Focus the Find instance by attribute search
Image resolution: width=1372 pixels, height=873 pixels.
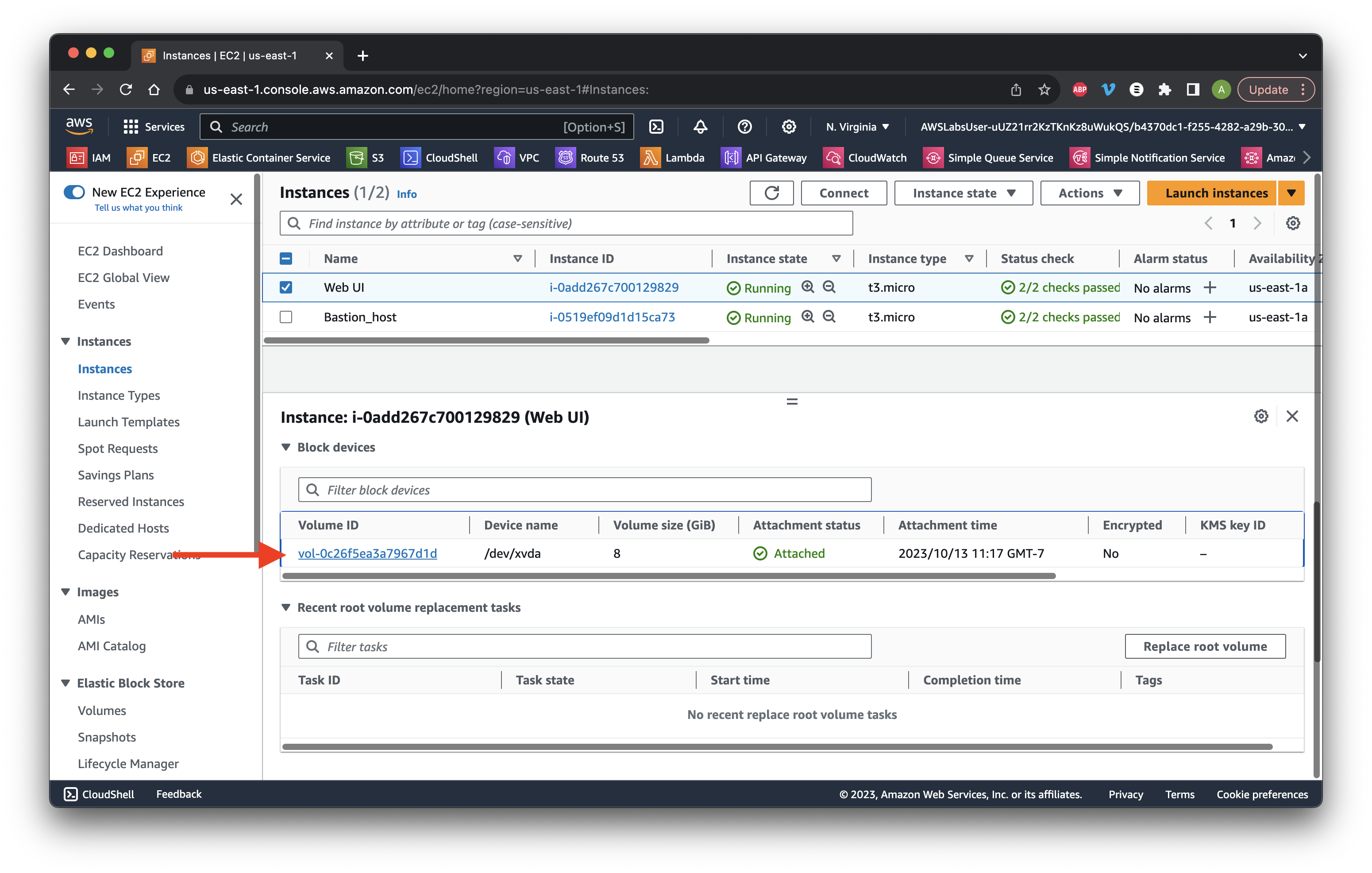coord(566,224)
